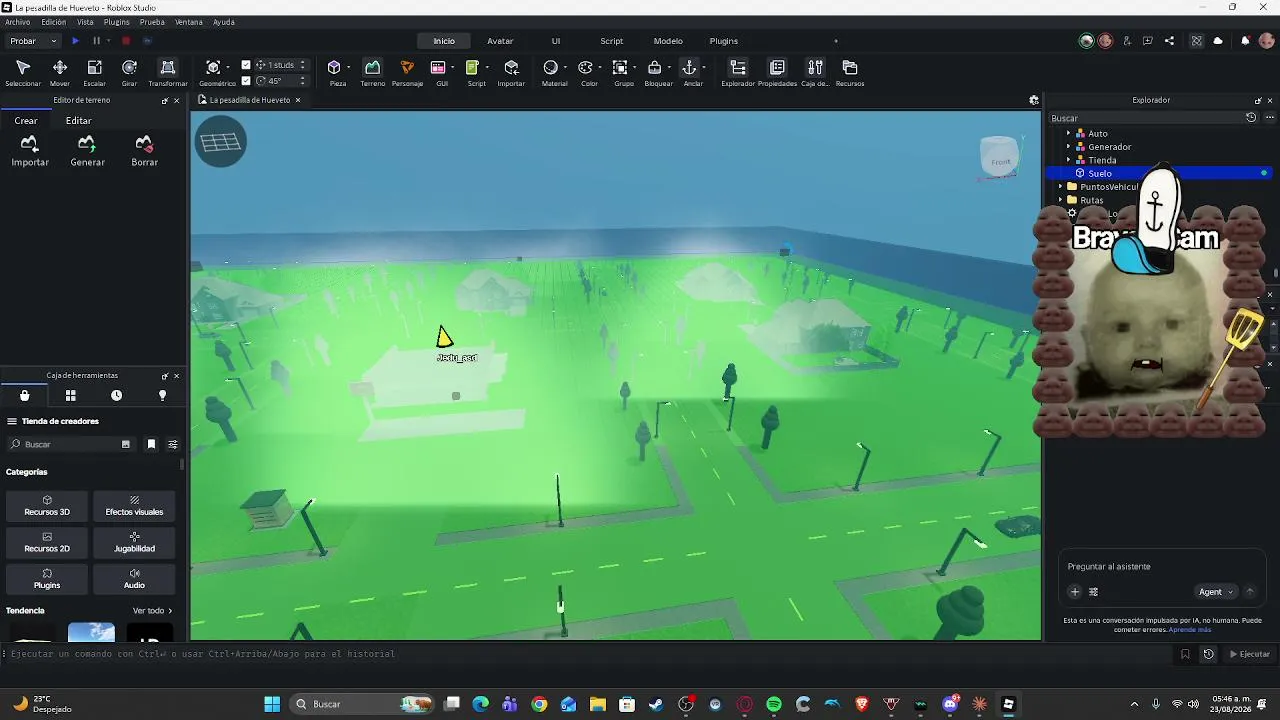This screenshot has height=720, width=1280.
Task: Open viewport settings gear icon
Action: tap(1034, 100)
